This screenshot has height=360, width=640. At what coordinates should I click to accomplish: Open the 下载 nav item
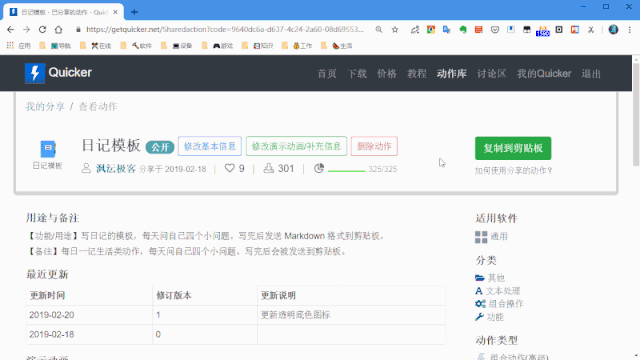(357, 73)
